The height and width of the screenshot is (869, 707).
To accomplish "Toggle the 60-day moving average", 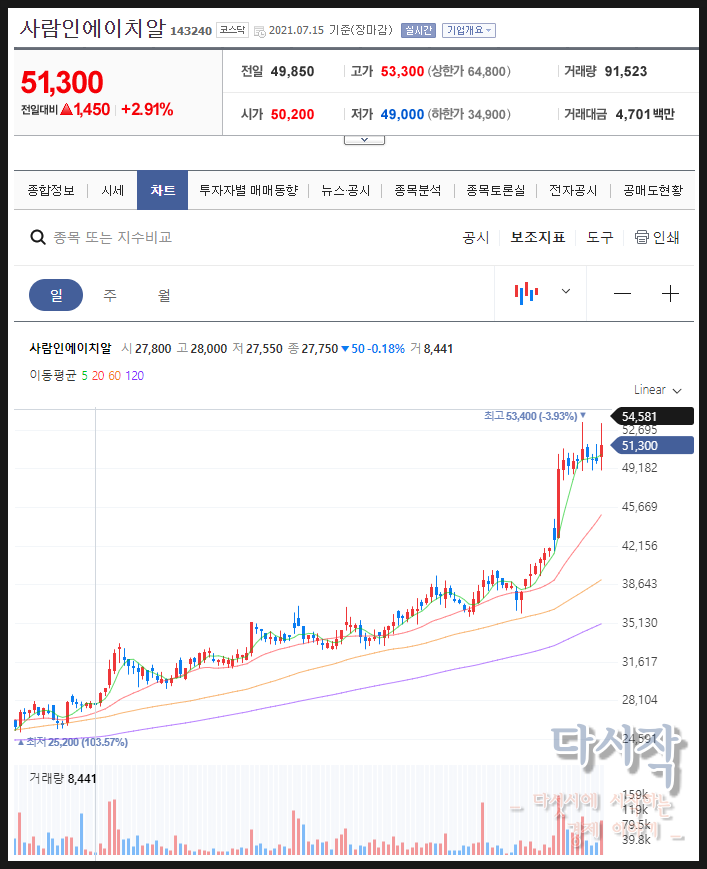I will click(115, 376).
